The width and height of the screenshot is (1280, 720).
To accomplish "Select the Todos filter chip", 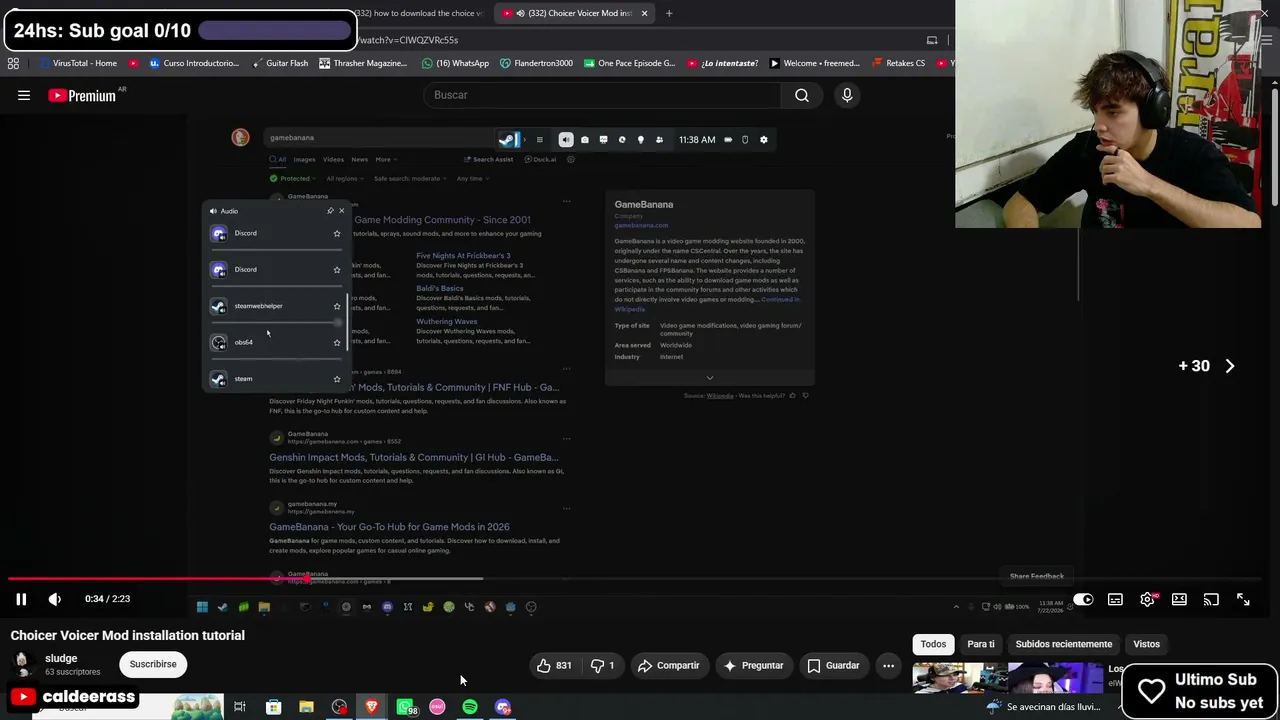I will (933, 644).
